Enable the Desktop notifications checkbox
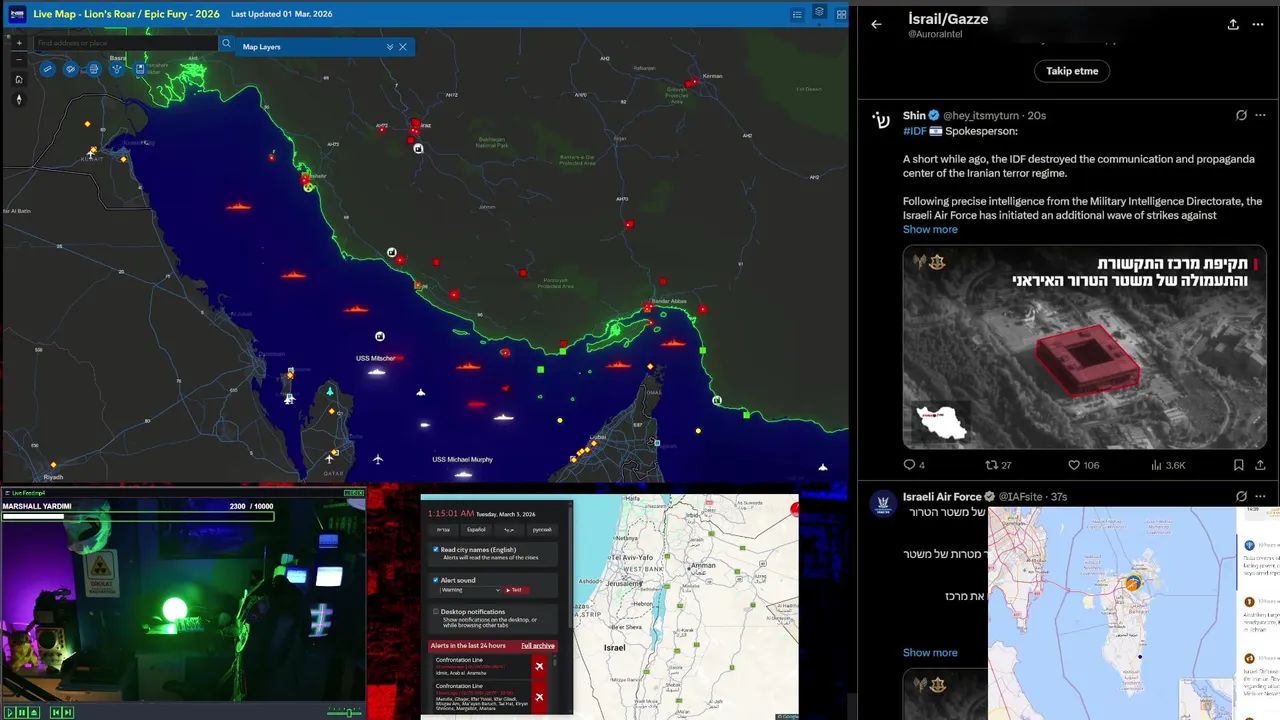Screen dimensions: 1280x720 point(436,611)
